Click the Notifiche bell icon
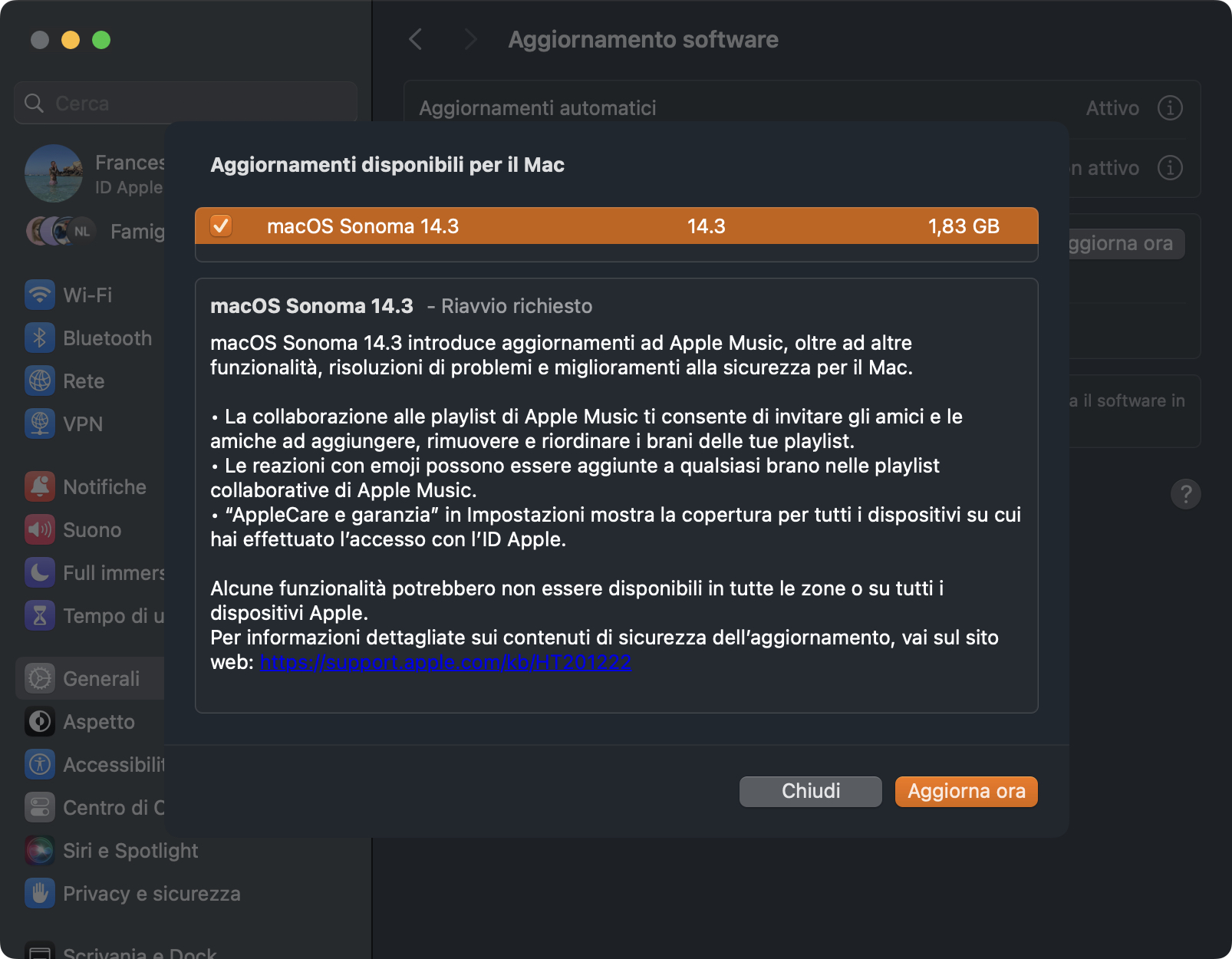 [x=40, y=486]
